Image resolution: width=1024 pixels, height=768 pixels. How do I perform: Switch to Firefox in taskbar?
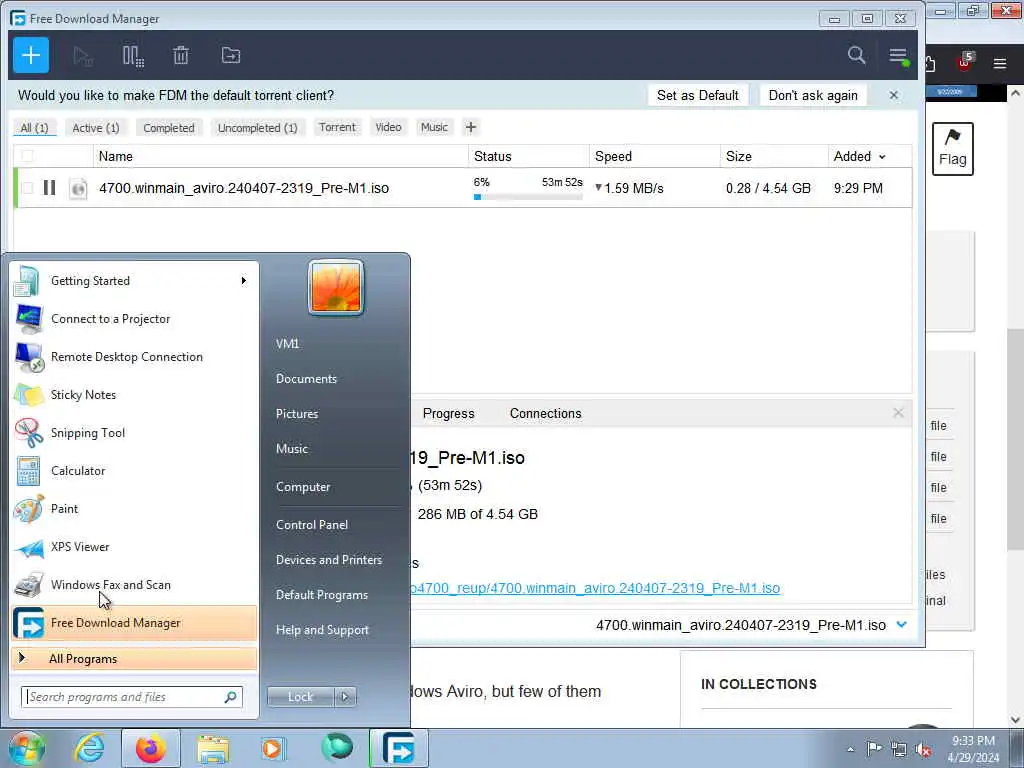150,748
